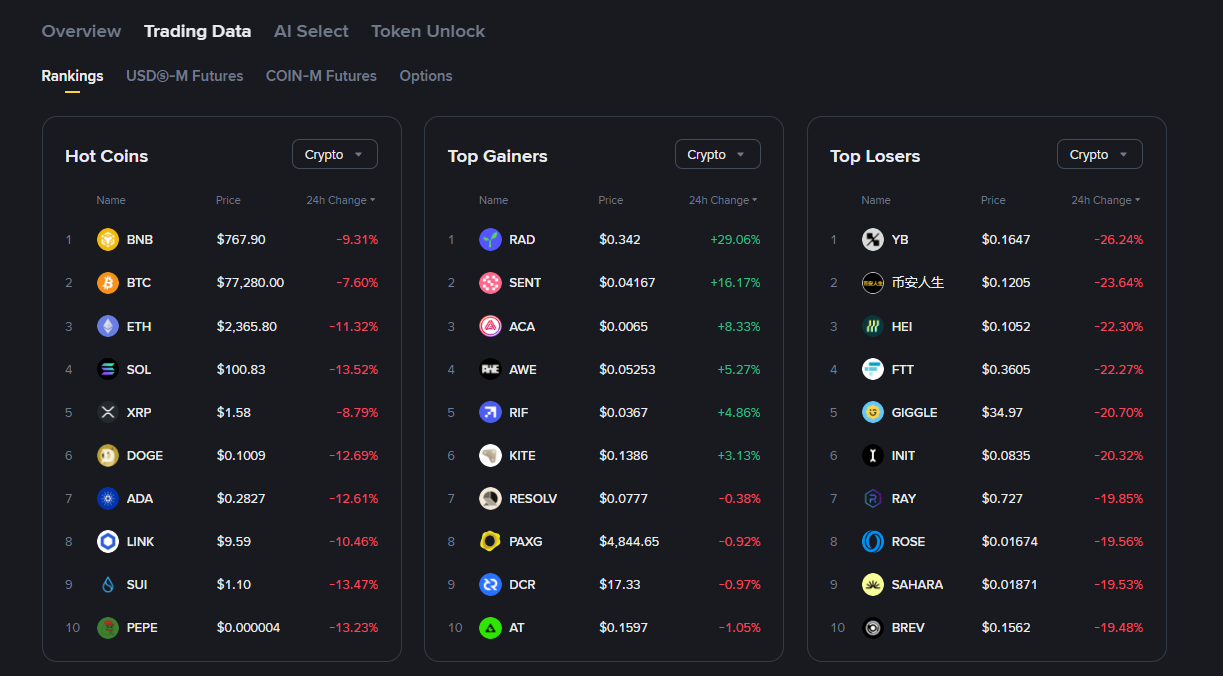Open the Top Losers Crypto dropdown
This screenshot has width=1223, height=676.
[1099, 155]
